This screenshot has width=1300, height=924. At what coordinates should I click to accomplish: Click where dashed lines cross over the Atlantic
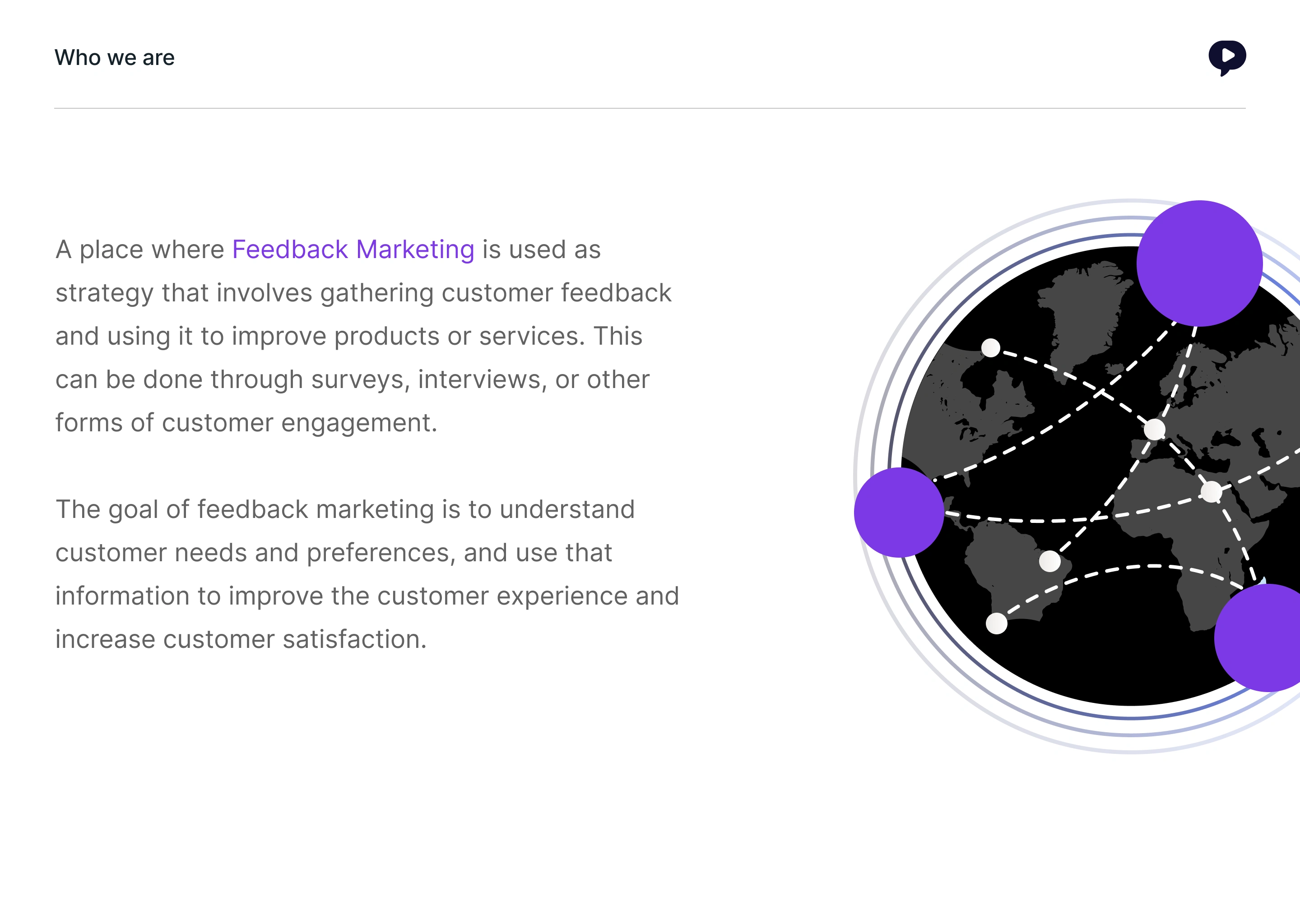pos(1101,393)
